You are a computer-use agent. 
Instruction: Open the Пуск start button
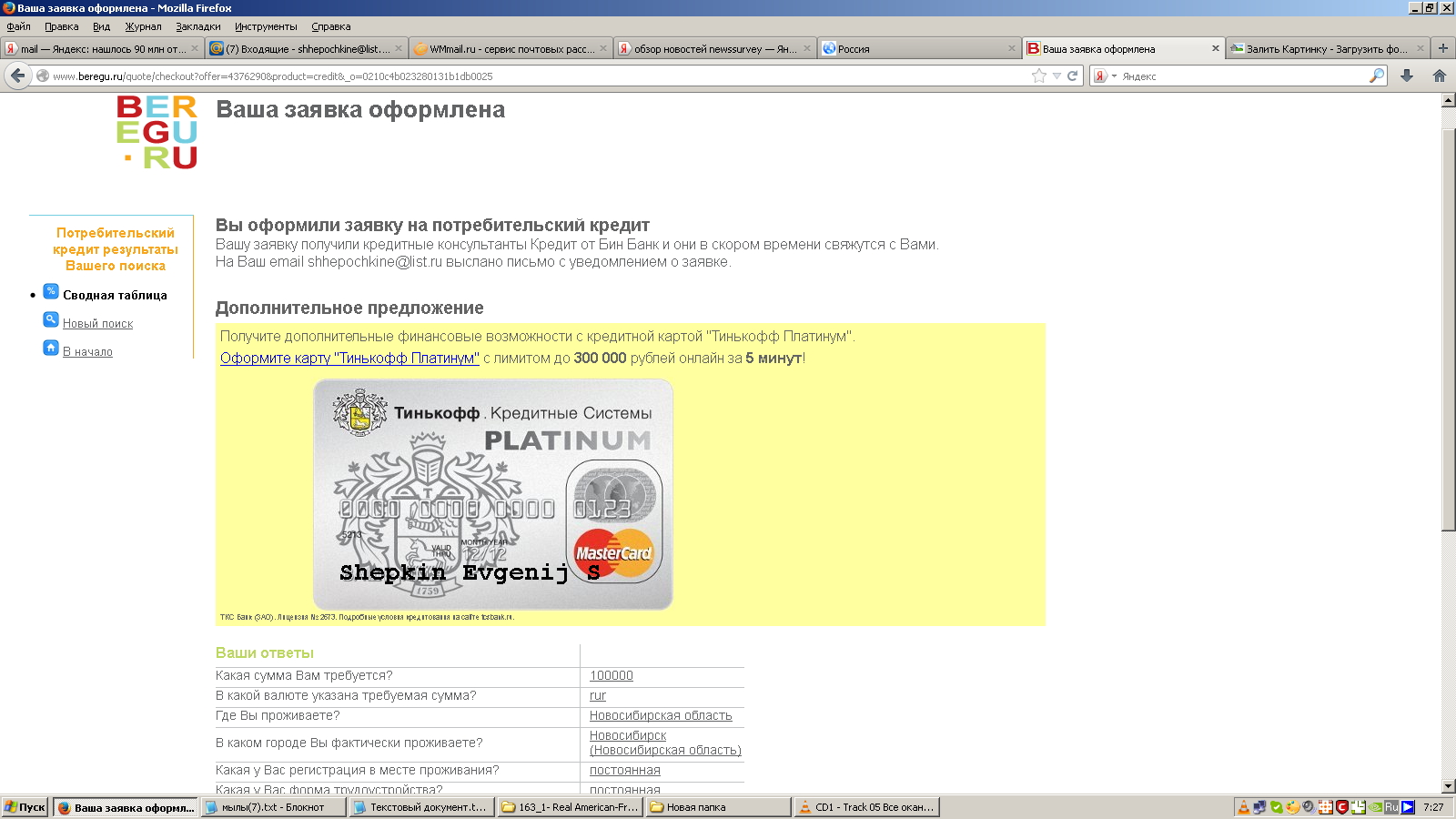25,807
